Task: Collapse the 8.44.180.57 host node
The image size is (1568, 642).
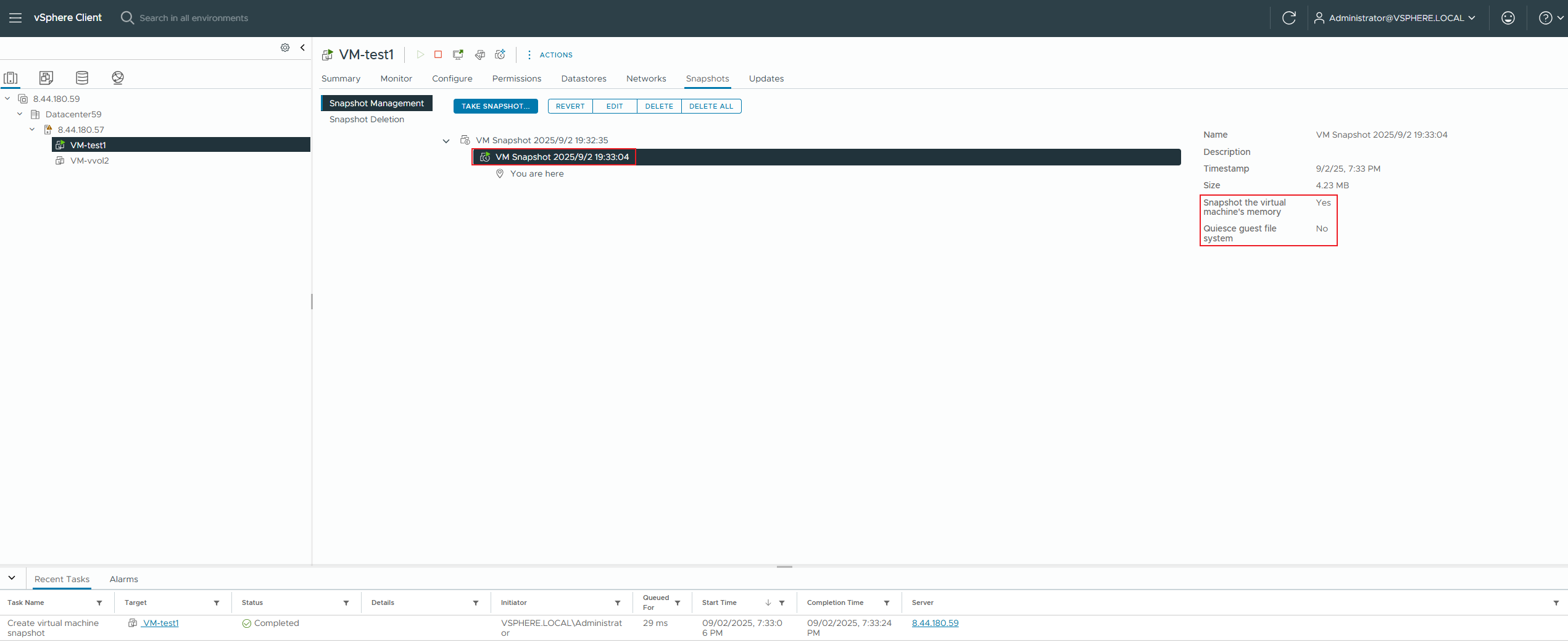Action: coord(32,130)
